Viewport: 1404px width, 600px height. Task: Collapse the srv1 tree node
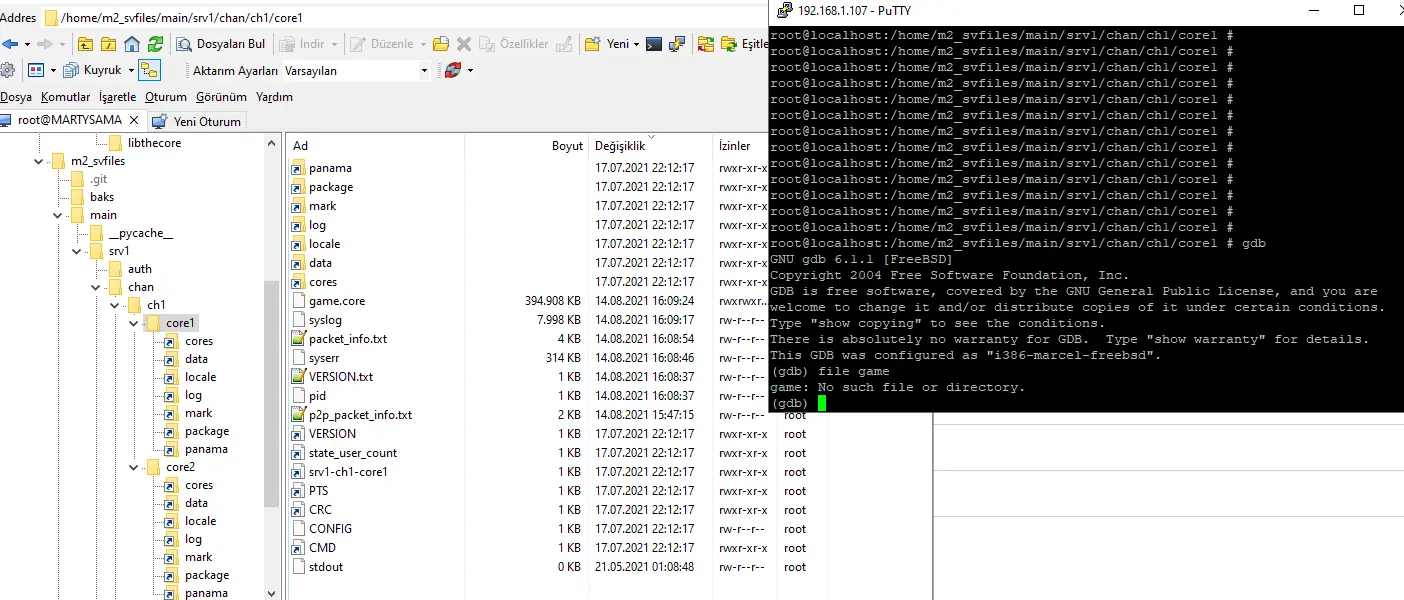(77, 251)
